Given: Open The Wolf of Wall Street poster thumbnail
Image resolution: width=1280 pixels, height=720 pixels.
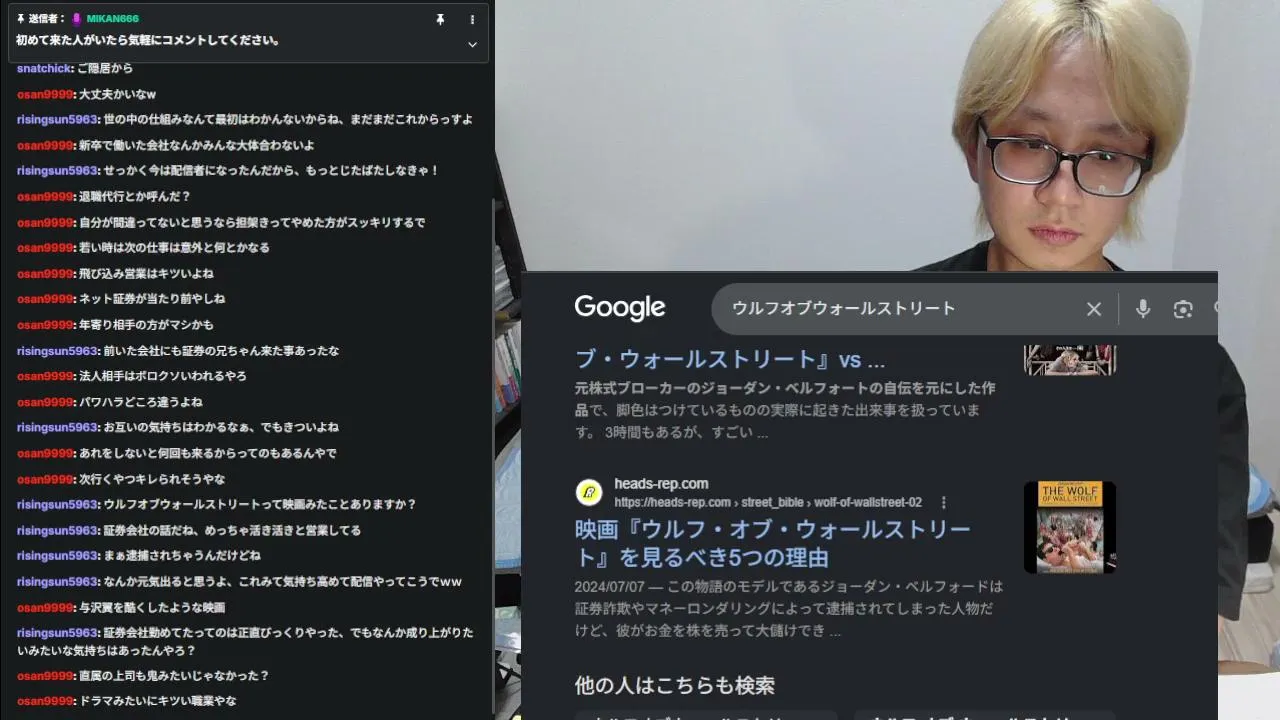Looking at the screenshot, I should (x=1069, y=527).
